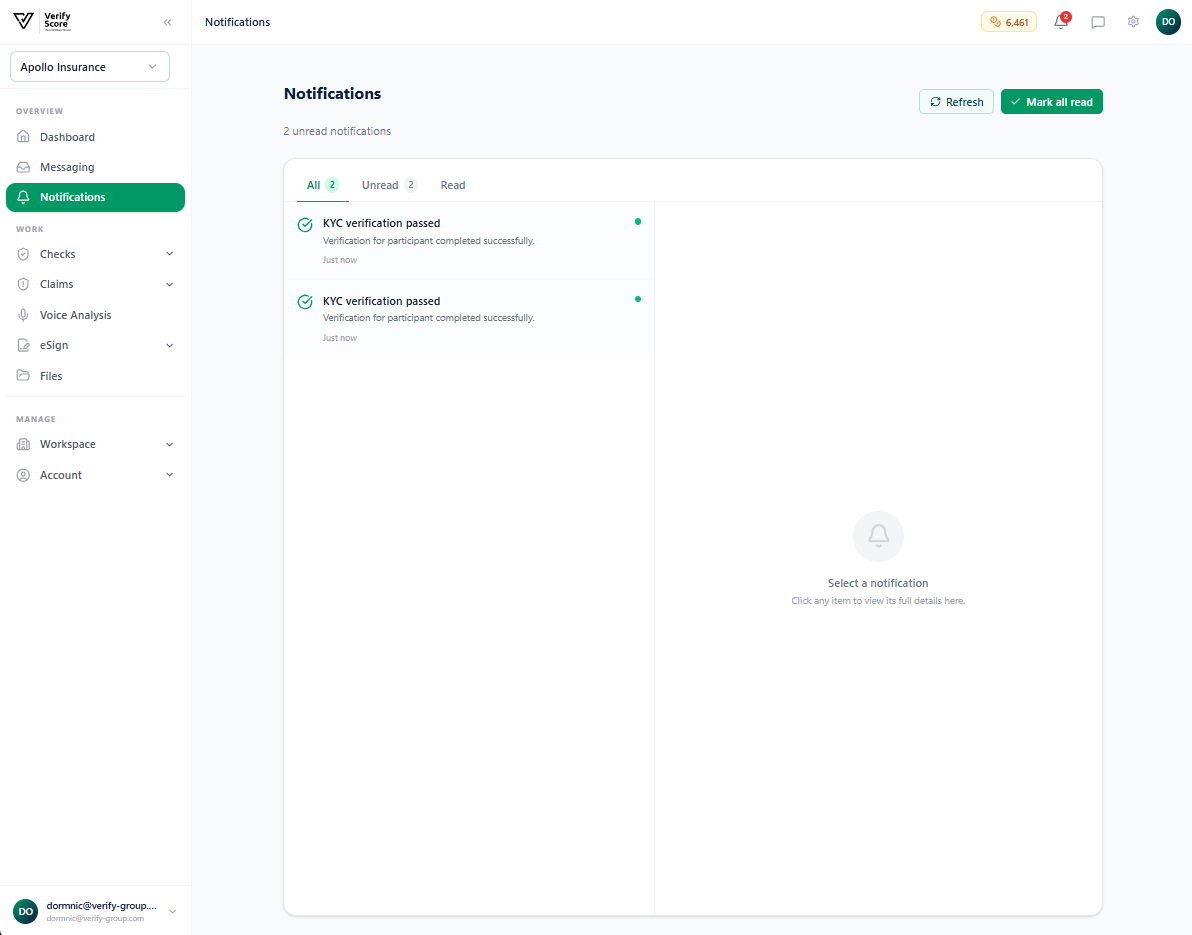Expand the Workspace submenu chevron
Screen dimensions: 1192x935
pyautogui.click(x=170, y=444)
